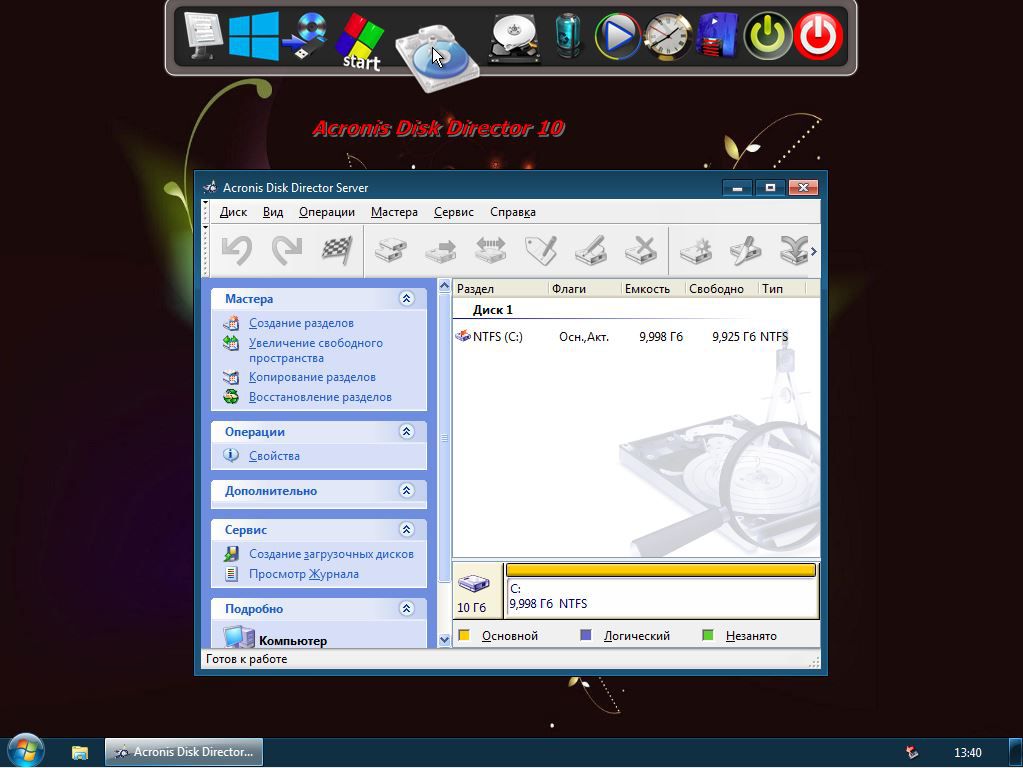Click the Undo arrow in the toolbar
The width and height of the screenshot is (1023, 768).
point(236,251)
